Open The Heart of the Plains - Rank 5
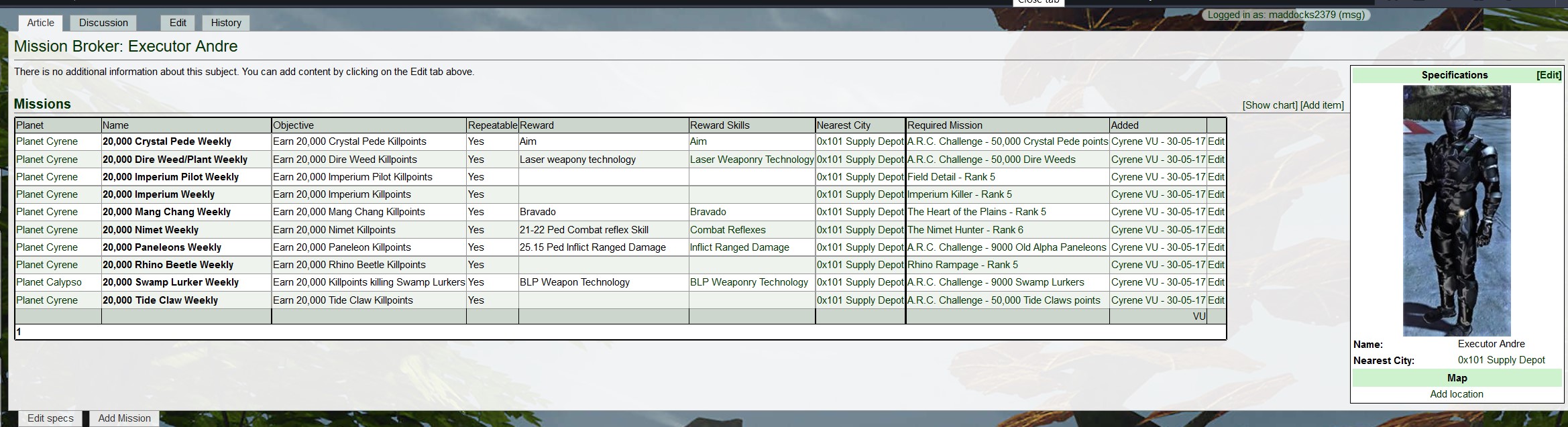 [976, 212]
